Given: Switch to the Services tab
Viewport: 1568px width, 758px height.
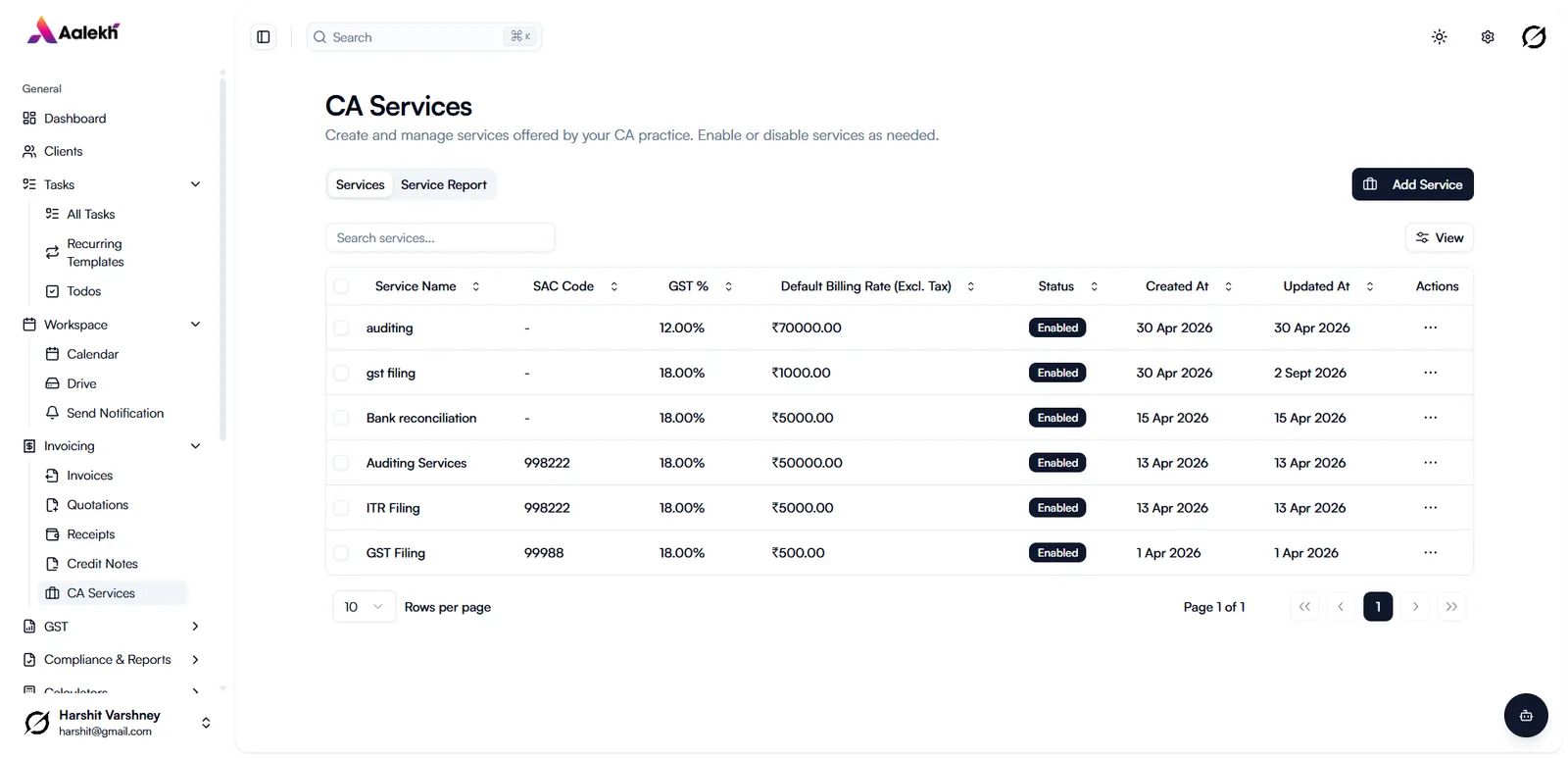Looking at the screenshot, I should pyautogui.click(x=360, y=184).
